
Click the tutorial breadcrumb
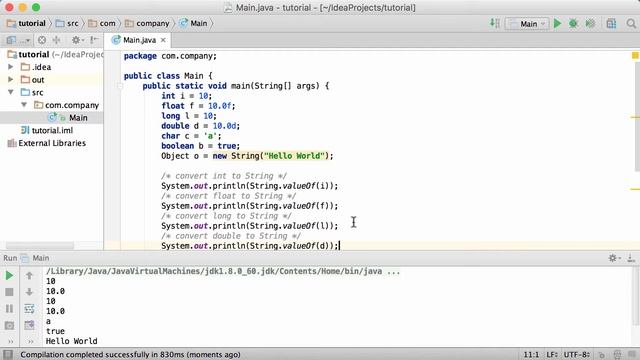(x=27, y=24)
